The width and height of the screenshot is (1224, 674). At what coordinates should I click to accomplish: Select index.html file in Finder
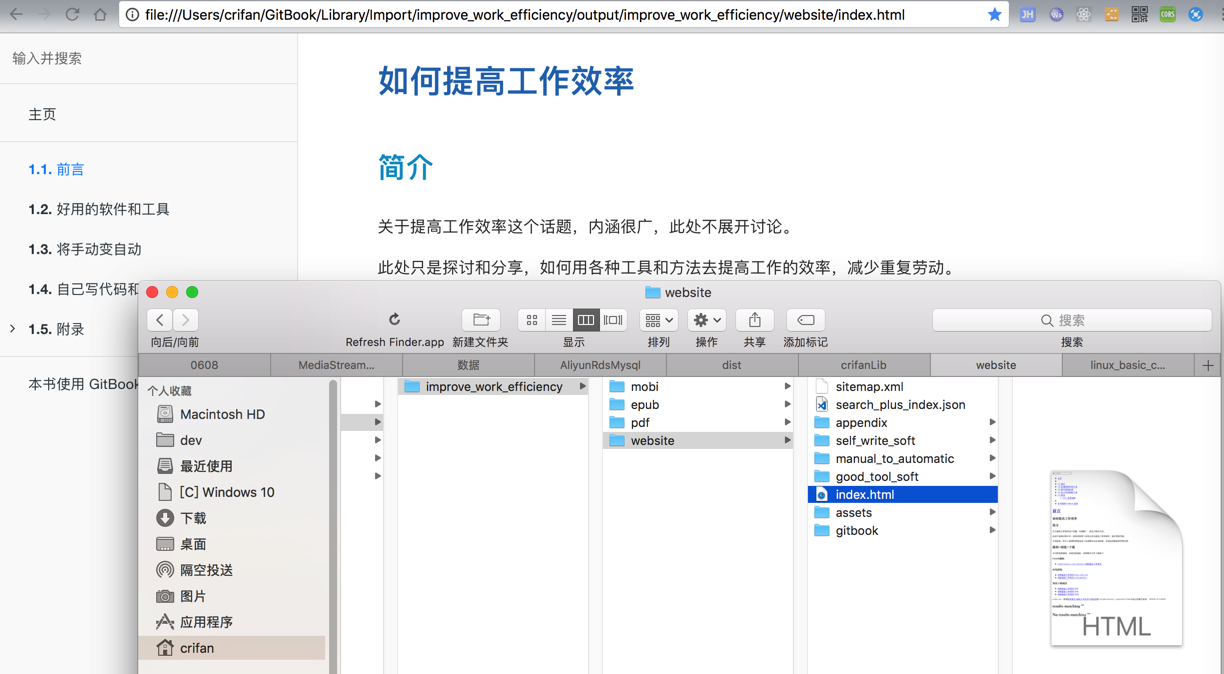(902, 494)
